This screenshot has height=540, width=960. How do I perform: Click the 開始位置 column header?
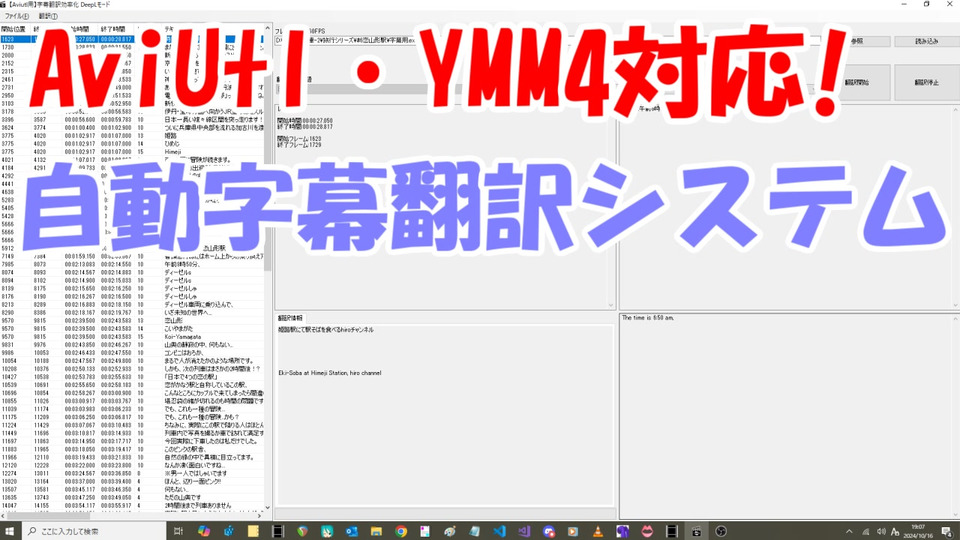click(x=15, y=29)
